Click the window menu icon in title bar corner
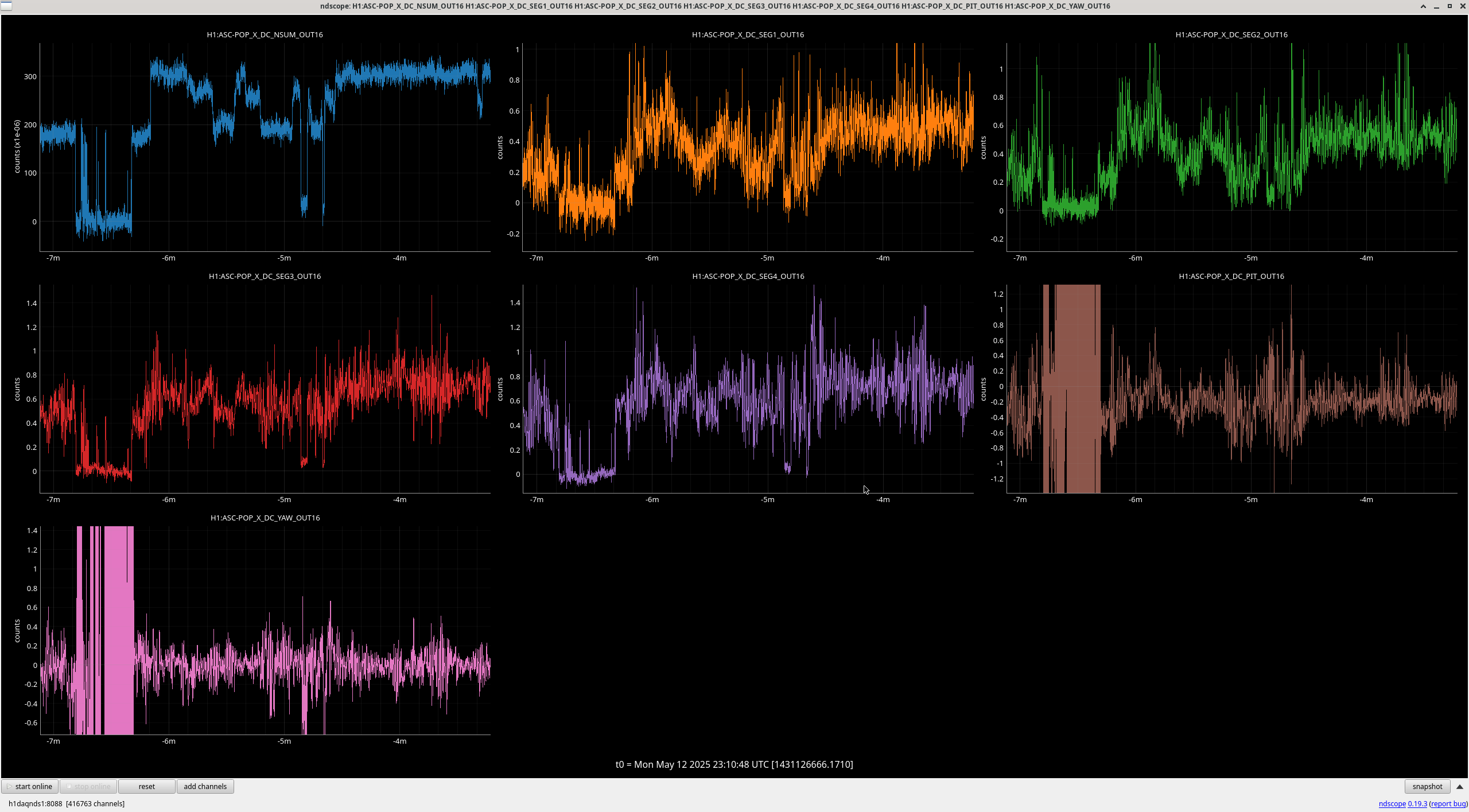This screenshot has height=812, width=1469. (x=6, y=6)
